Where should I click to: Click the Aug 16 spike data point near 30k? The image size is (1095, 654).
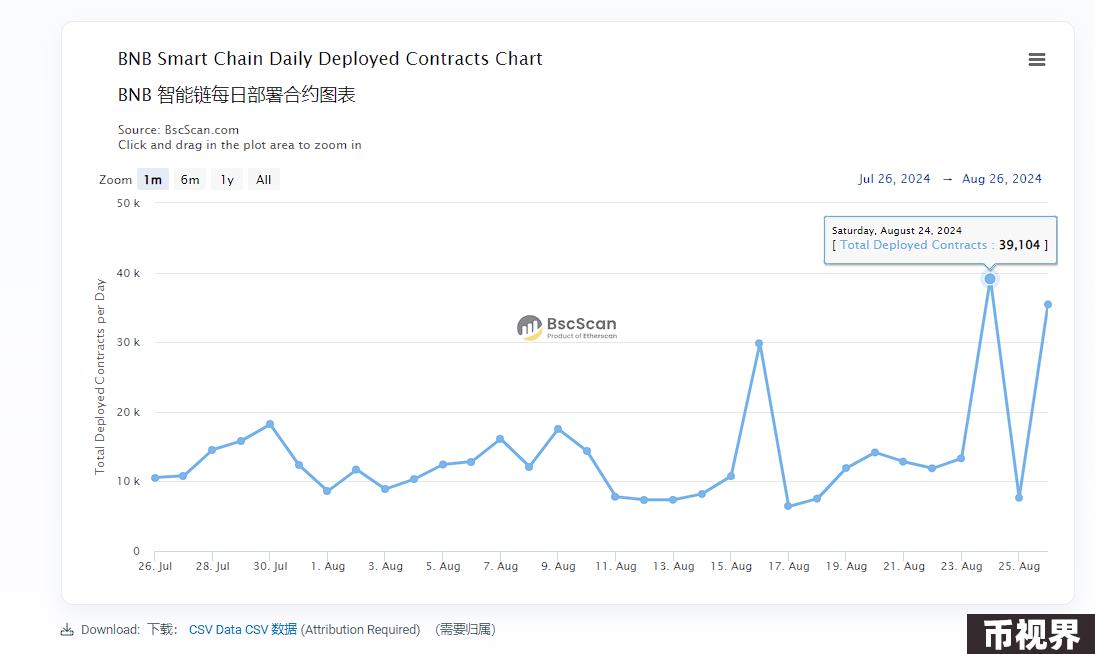coord(759,343)
